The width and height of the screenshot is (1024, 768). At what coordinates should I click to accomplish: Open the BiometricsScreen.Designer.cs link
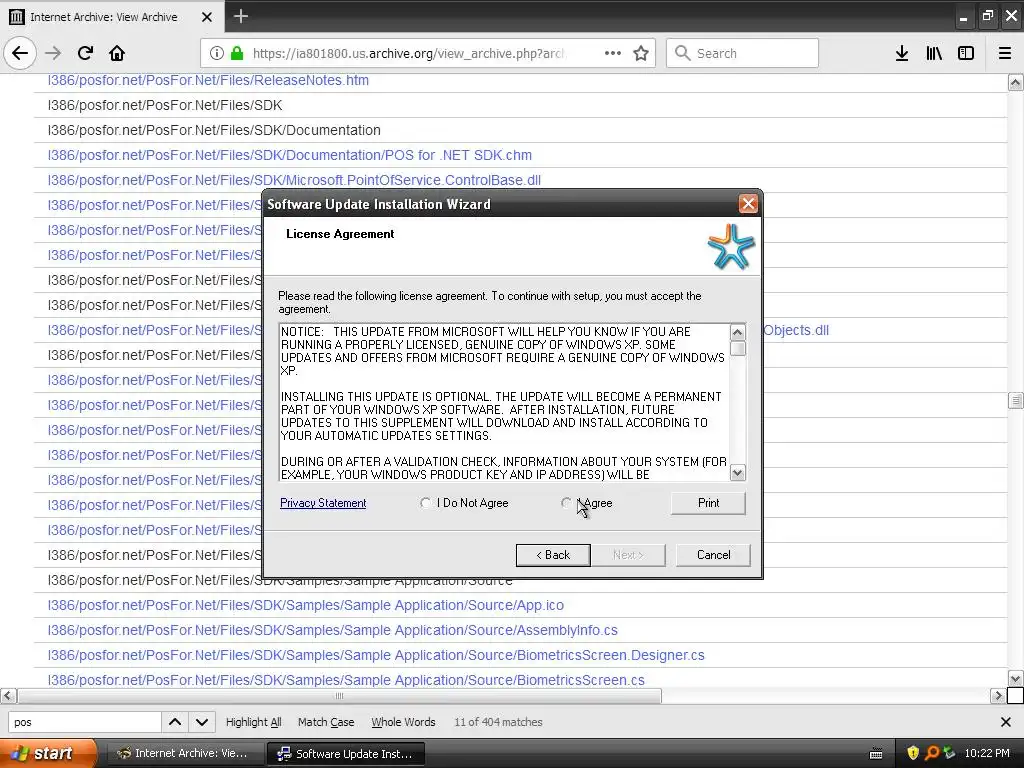click(x=376, y=655)
